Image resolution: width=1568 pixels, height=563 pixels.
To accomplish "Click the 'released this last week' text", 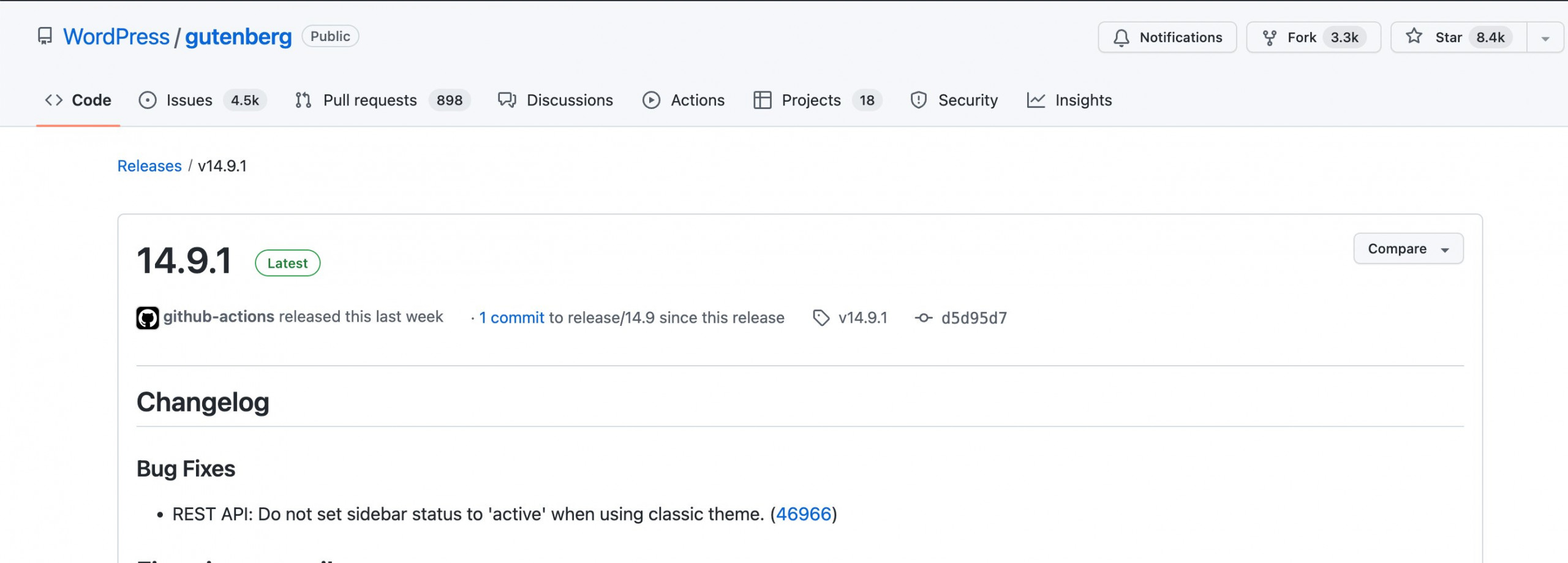I will (361, 317).
